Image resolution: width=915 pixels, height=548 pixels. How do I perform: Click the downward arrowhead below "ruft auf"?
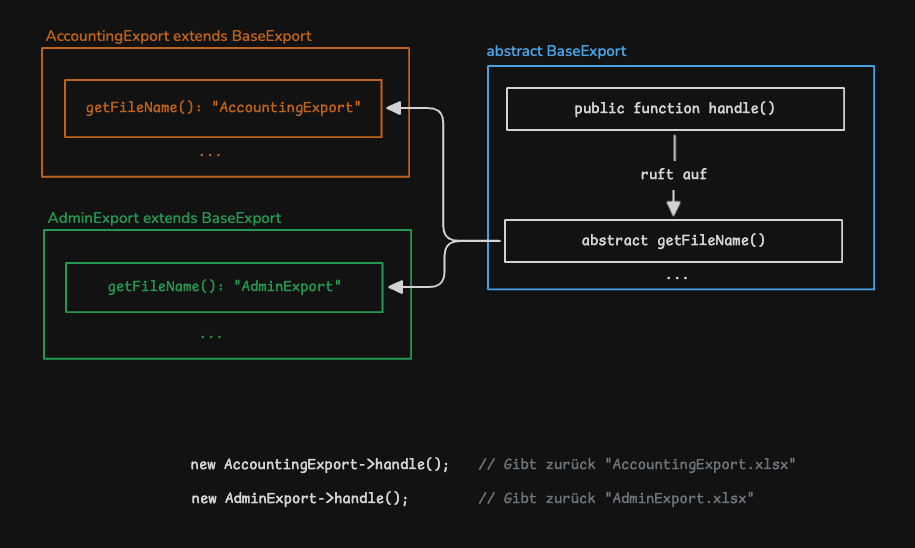click(x=674, y=207)
